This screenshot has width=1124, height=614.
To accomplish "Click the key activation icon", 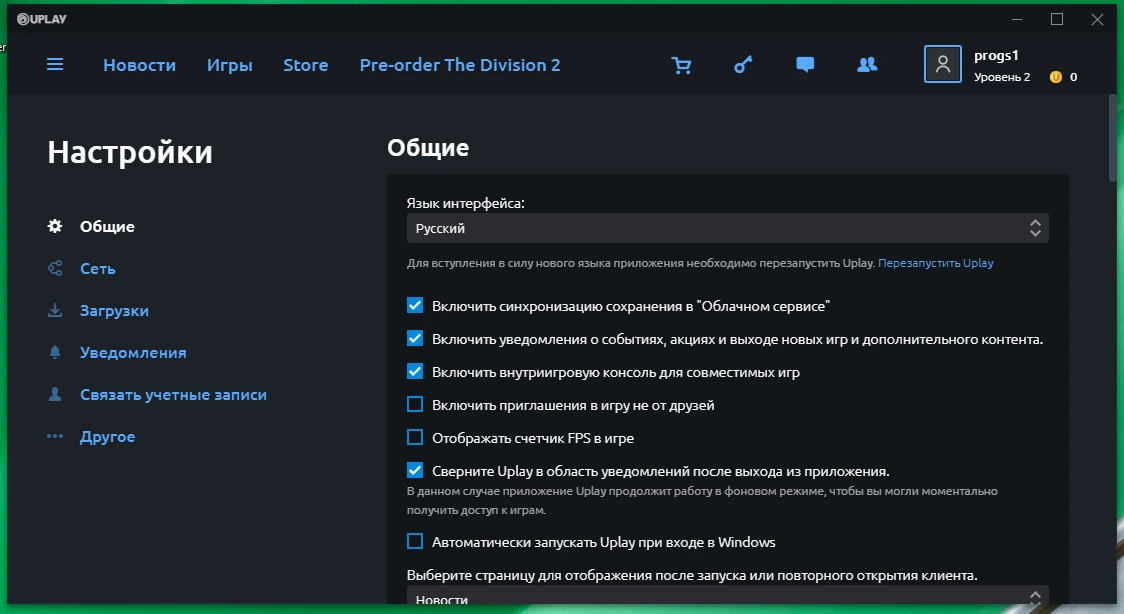I will pos(743,65).
